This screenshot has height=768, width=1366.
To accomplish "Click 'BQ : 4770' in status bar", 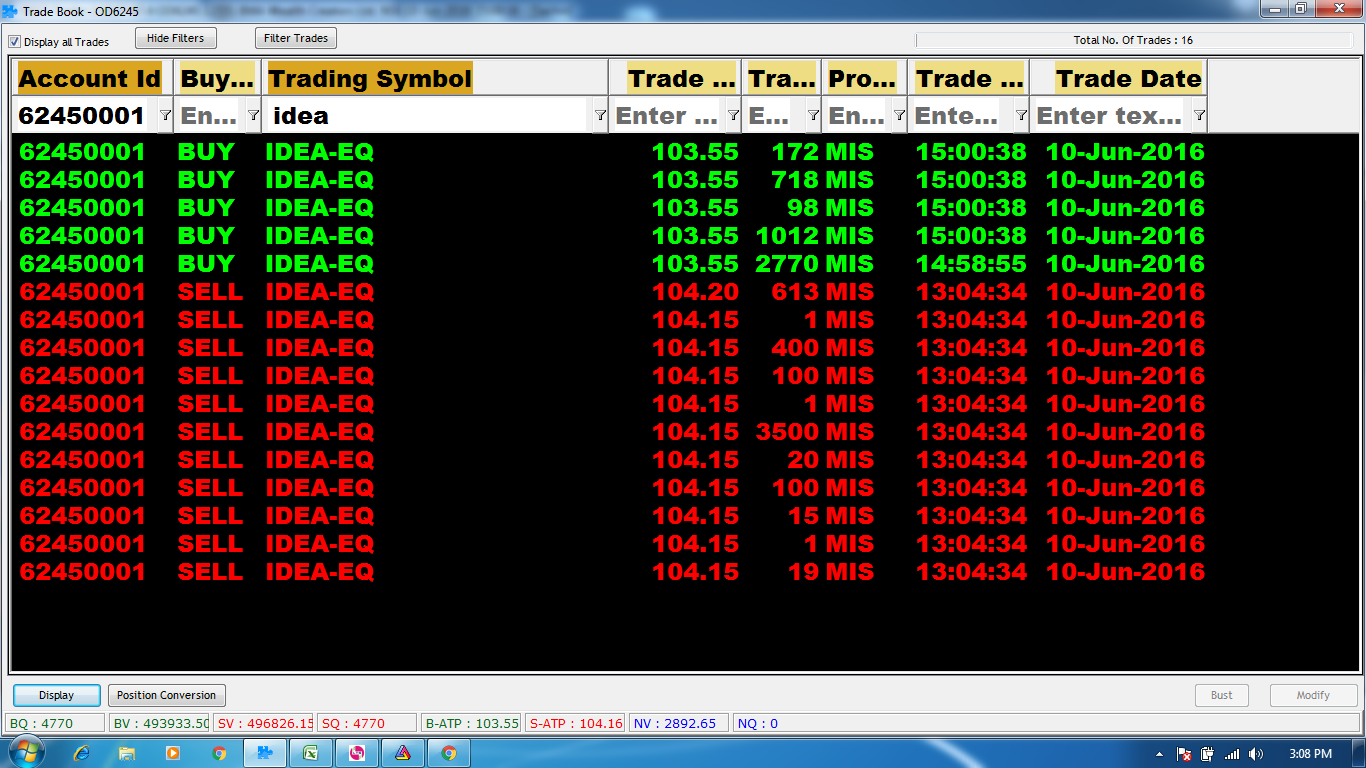I will (55, 723).
